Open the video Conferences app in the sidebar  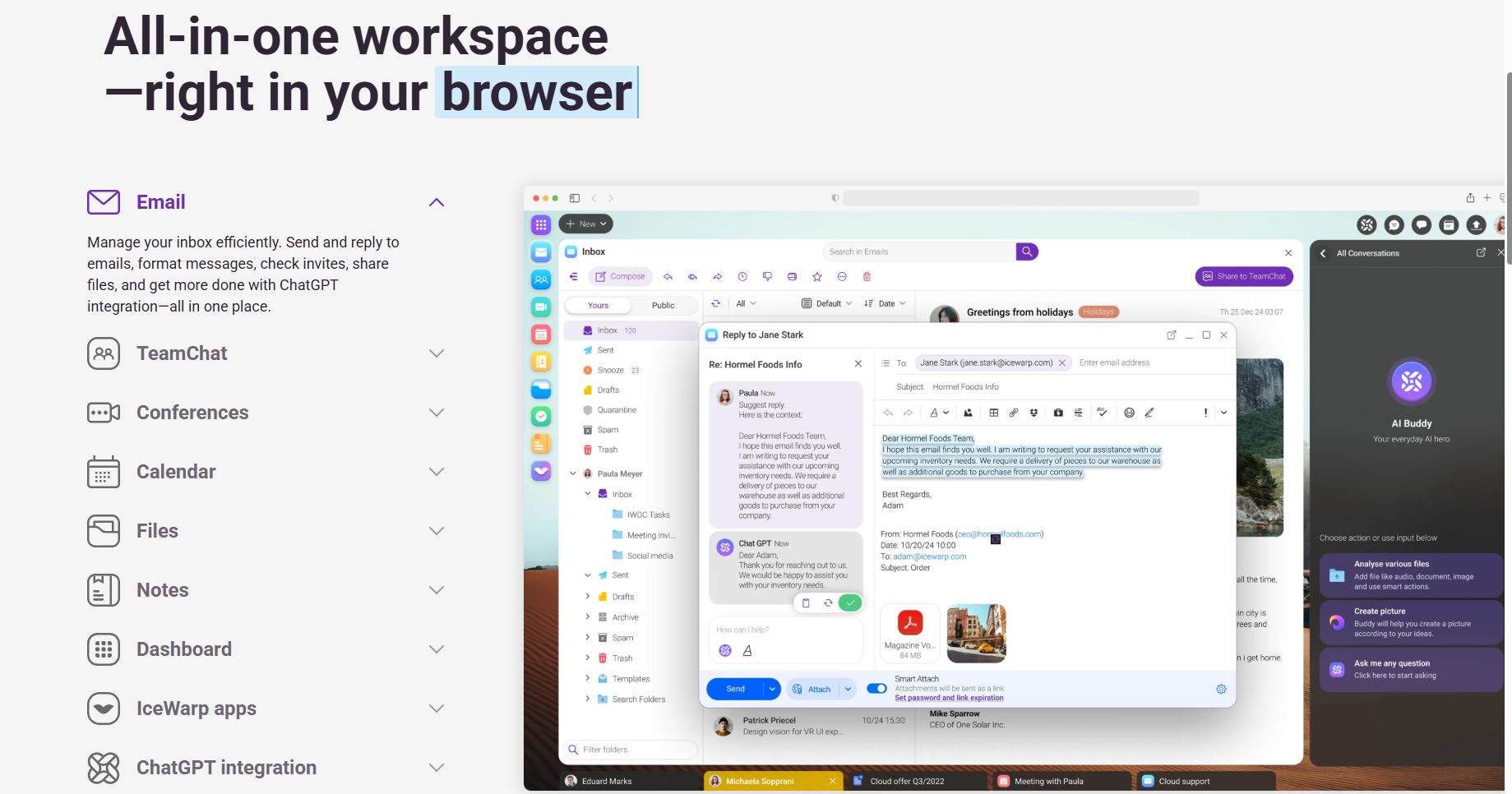coord(541,307)
